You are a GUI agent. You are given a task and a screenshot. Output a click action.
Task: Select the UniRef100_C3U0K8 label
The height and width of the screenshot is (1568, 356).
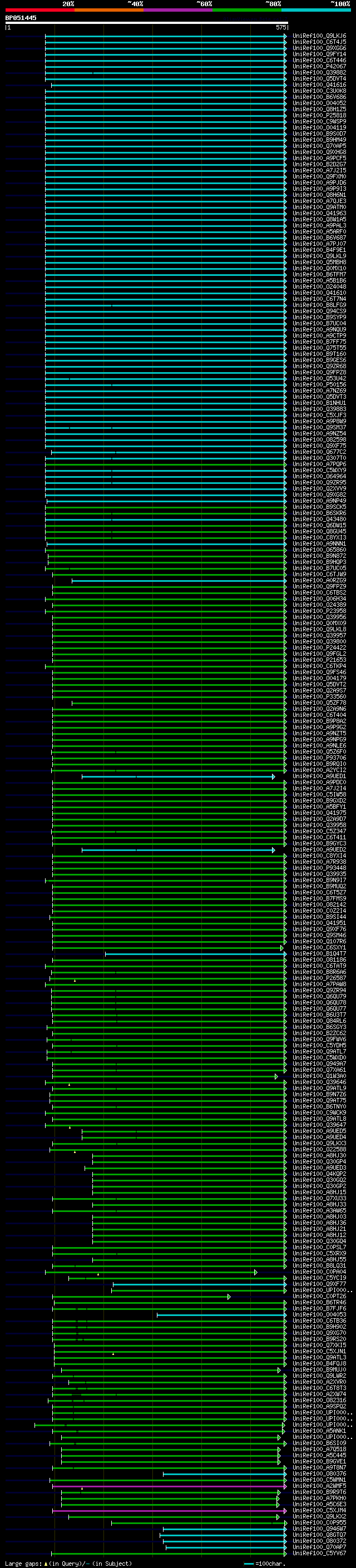pos(319,91)
